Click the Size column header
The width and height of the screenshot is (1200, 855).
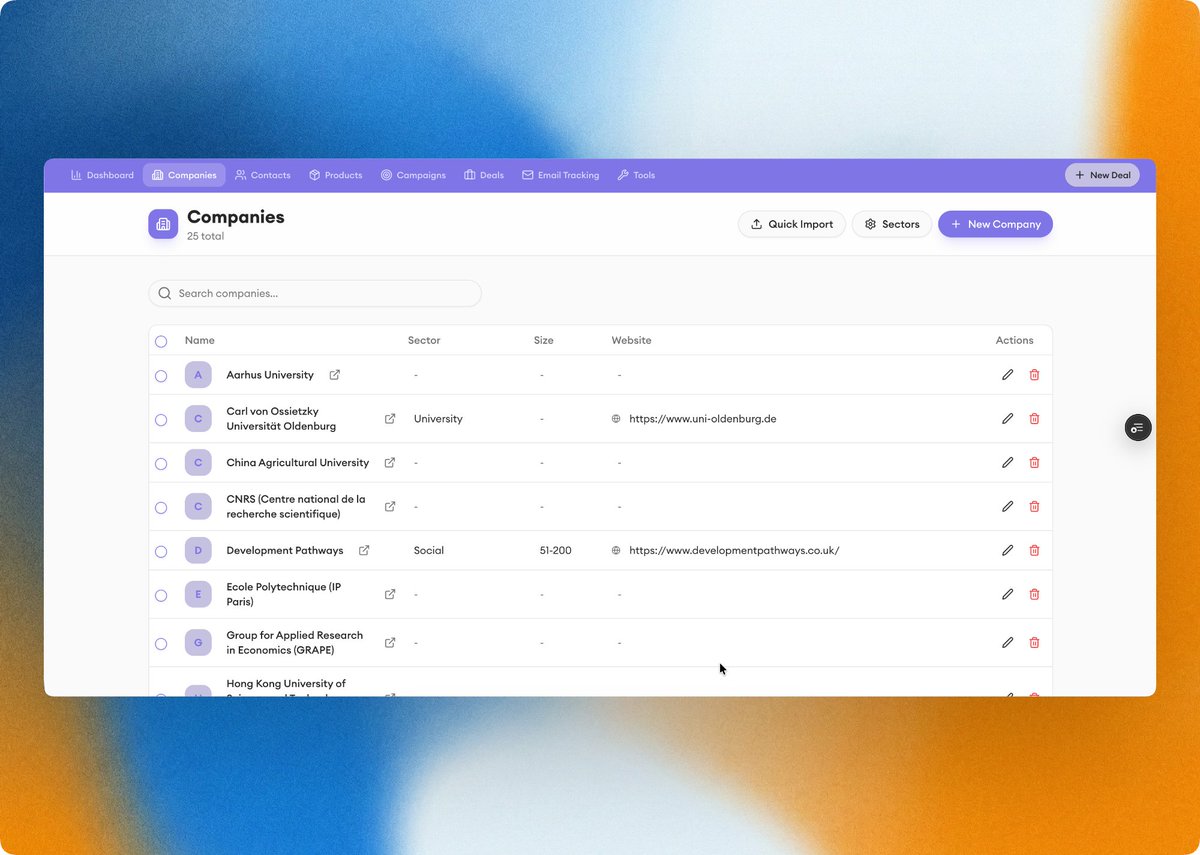click(543, 340)
